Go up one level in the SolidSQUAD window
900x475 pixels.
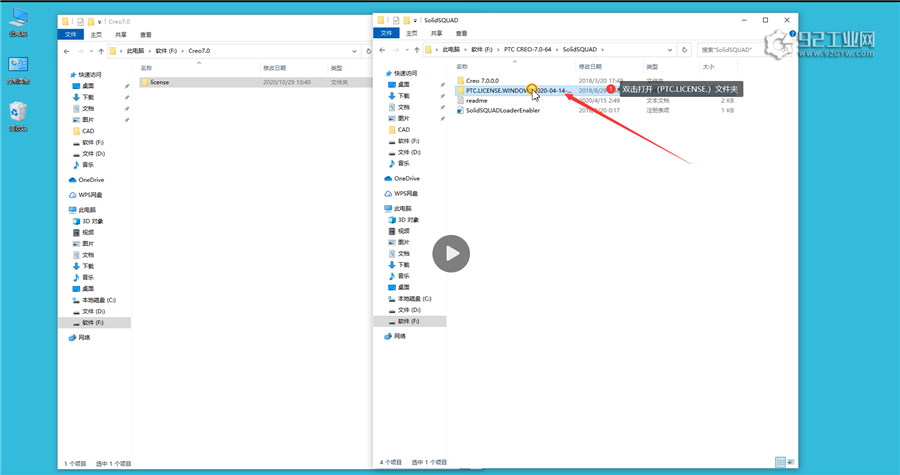pyautogui.click(x=417, y=50)
